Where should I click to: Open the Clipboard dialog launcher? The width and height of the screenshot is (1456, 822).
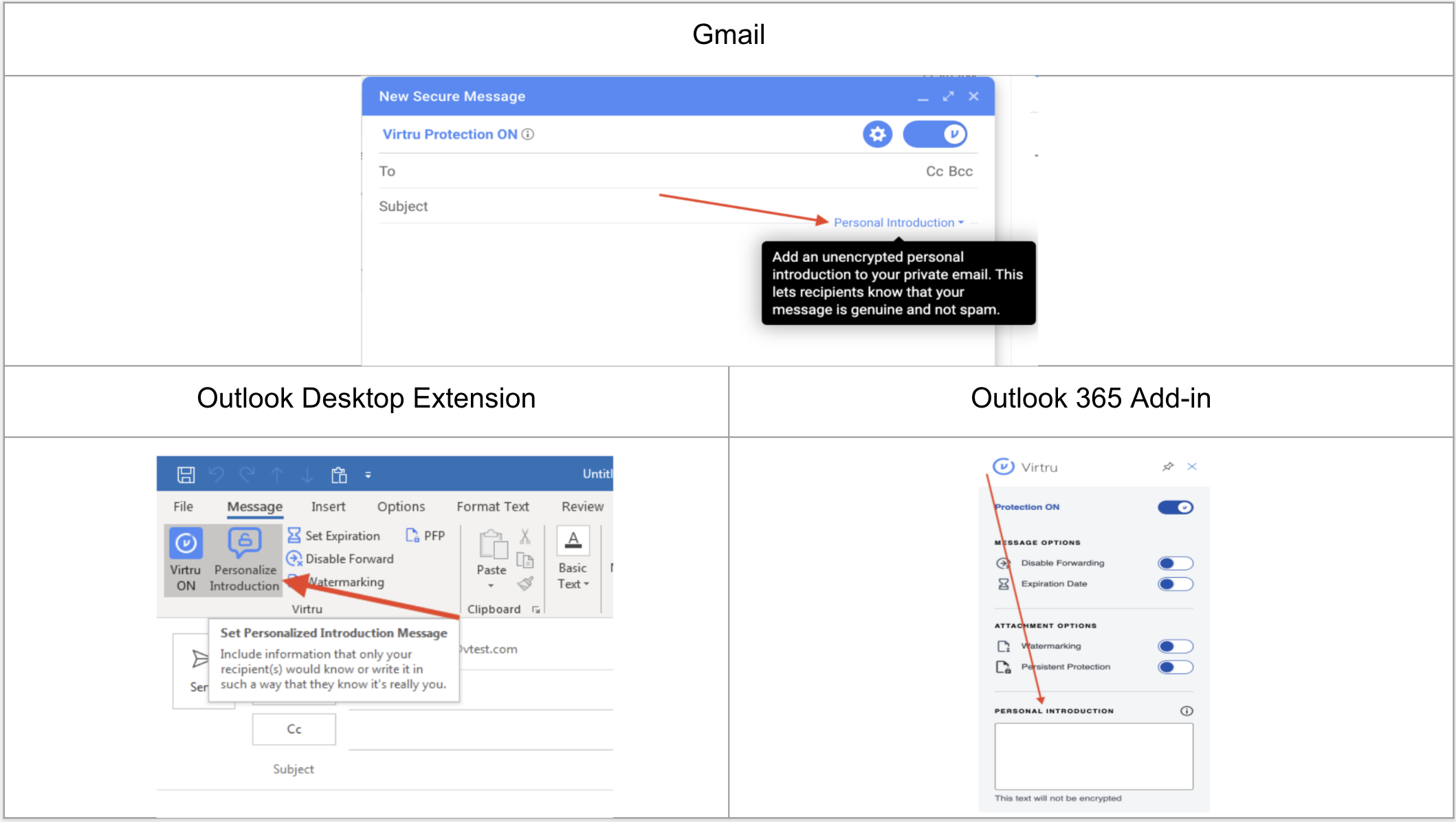536,610
